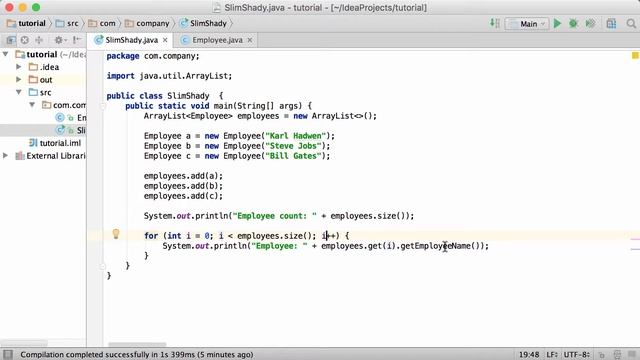
Task: Click com in the navigation breadcrumb
Action: (x=102, y=23)
